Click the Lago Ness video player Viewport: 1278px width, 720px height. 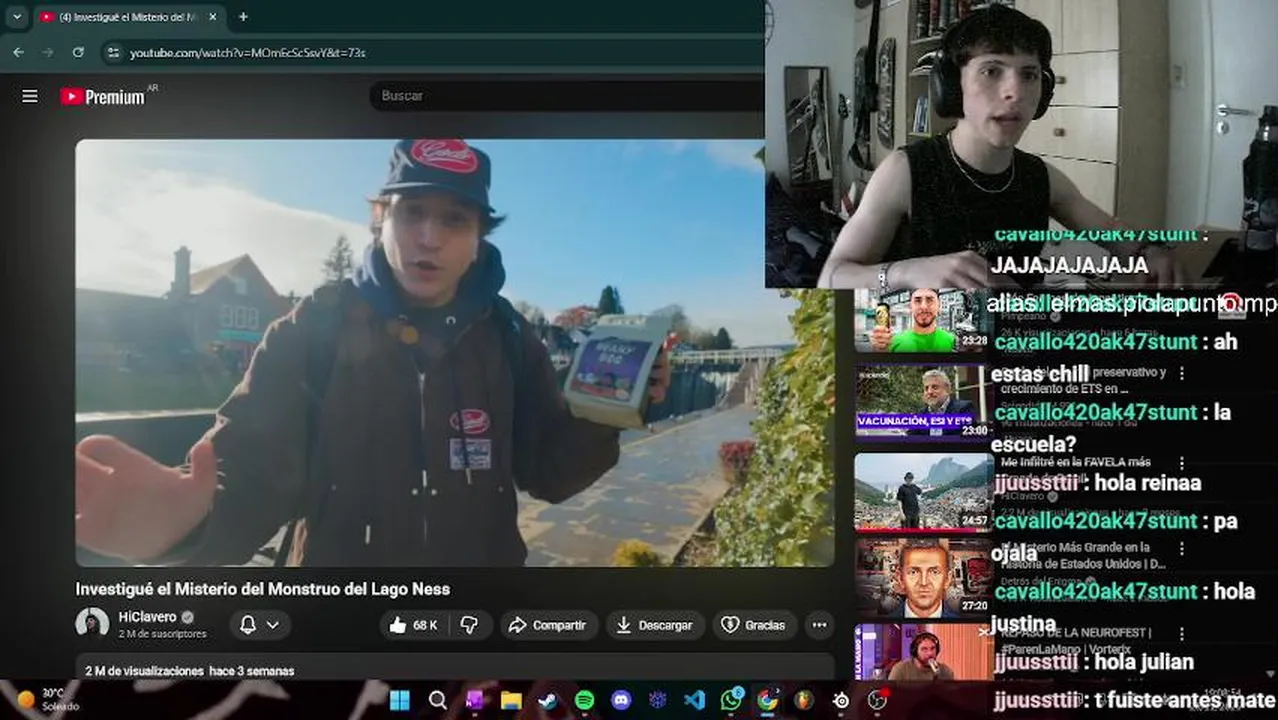click(x=455, y=353)
